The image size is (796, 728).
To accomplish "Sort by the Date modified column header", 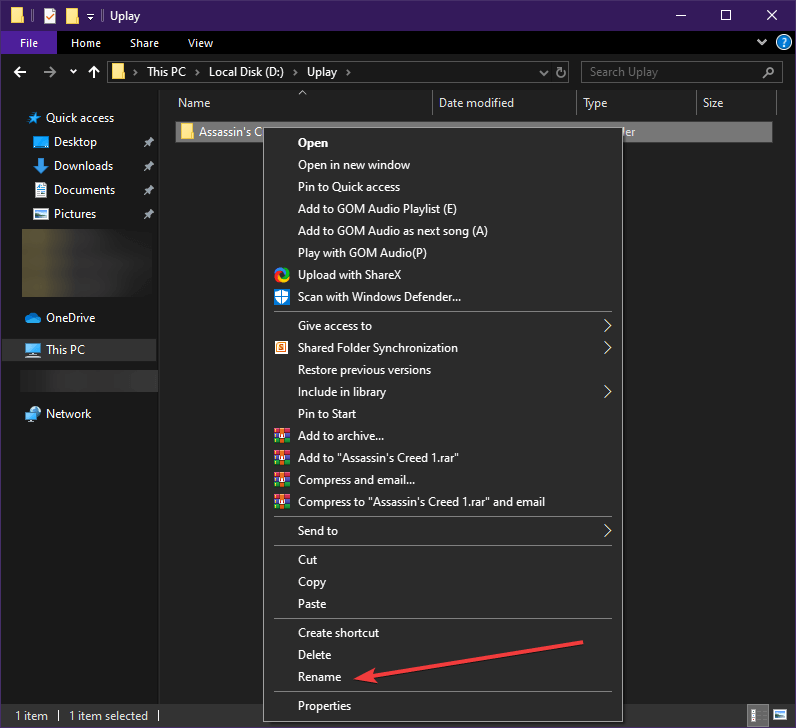I will tap(476, 103).
